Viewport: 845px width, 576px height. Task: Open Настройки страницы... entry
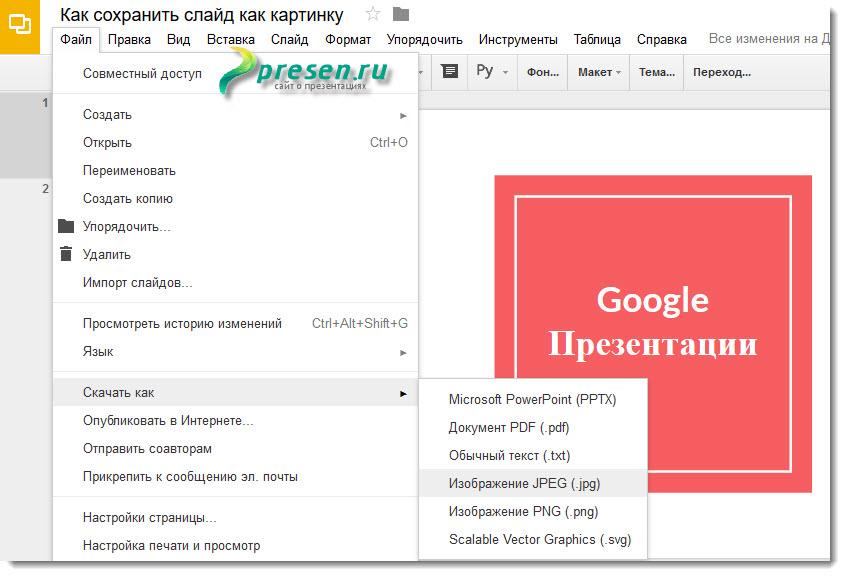coord(236,518)
